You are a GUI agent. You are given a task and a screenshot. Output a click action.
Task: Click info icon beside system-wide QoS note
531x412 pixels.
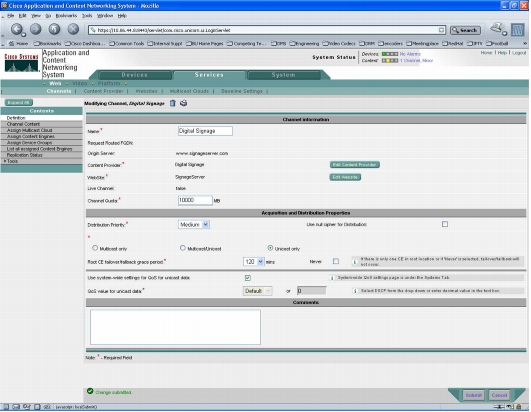332,278
